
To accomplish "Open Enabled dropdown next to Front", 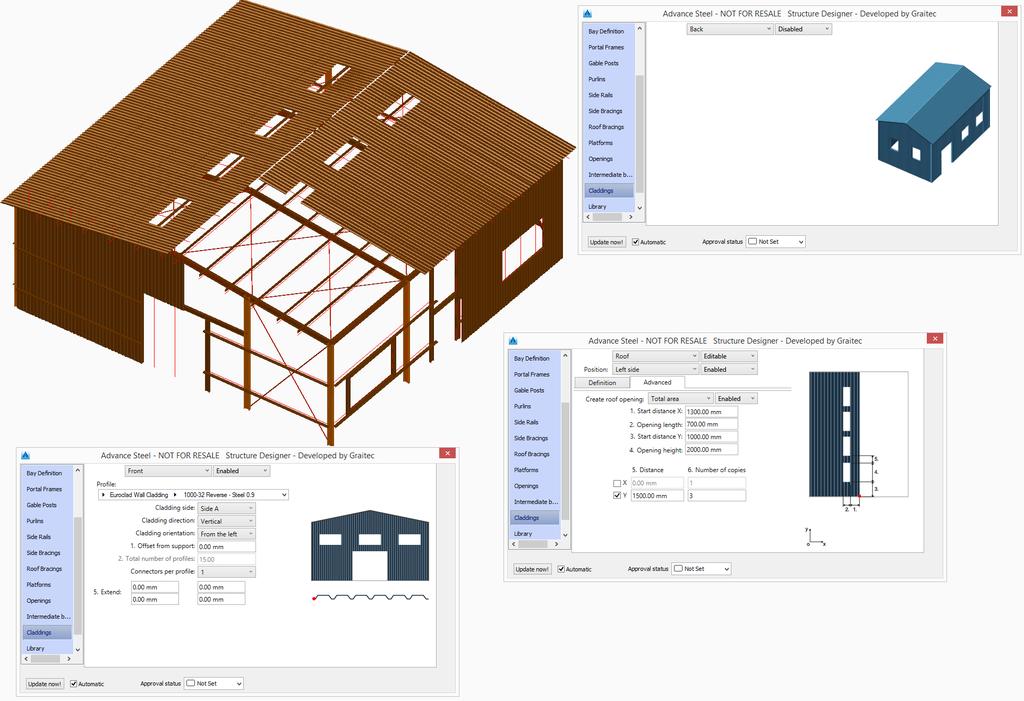I will click(241, 471).
